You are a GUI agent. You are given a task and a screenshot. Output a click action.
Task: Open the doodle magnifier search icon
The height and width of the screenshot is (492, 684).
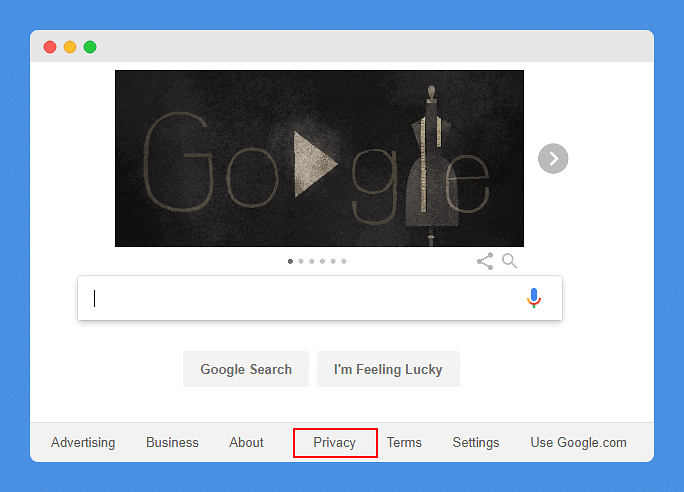tap(510, 261)
